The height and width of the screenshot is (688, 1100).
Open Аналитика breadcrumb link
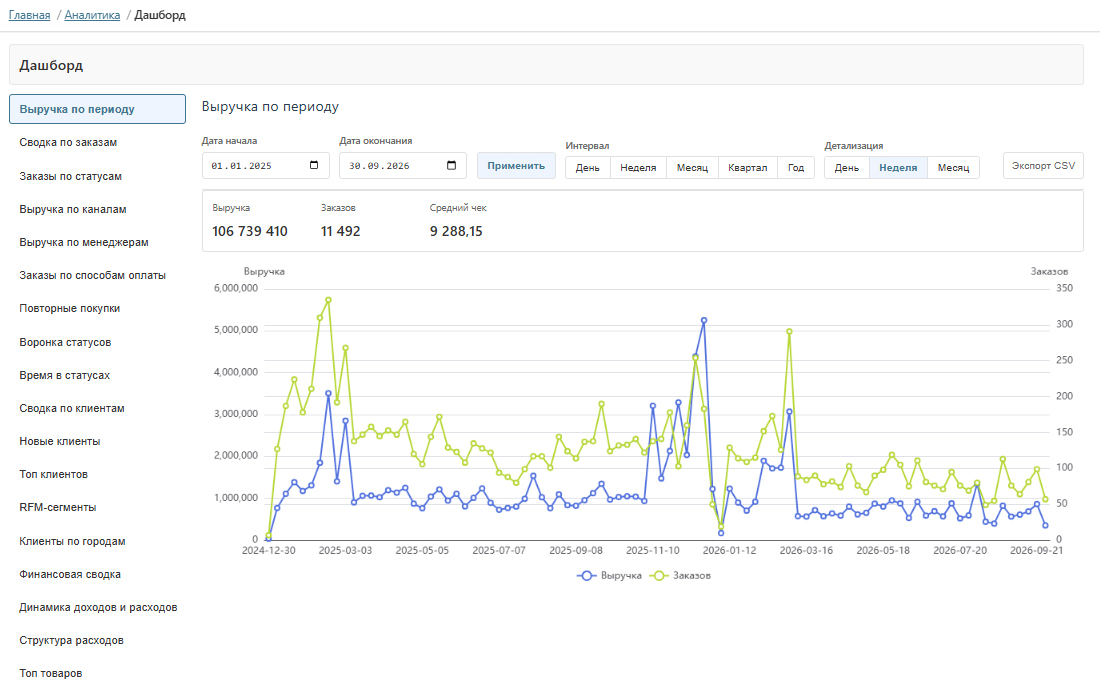(92, 15)
